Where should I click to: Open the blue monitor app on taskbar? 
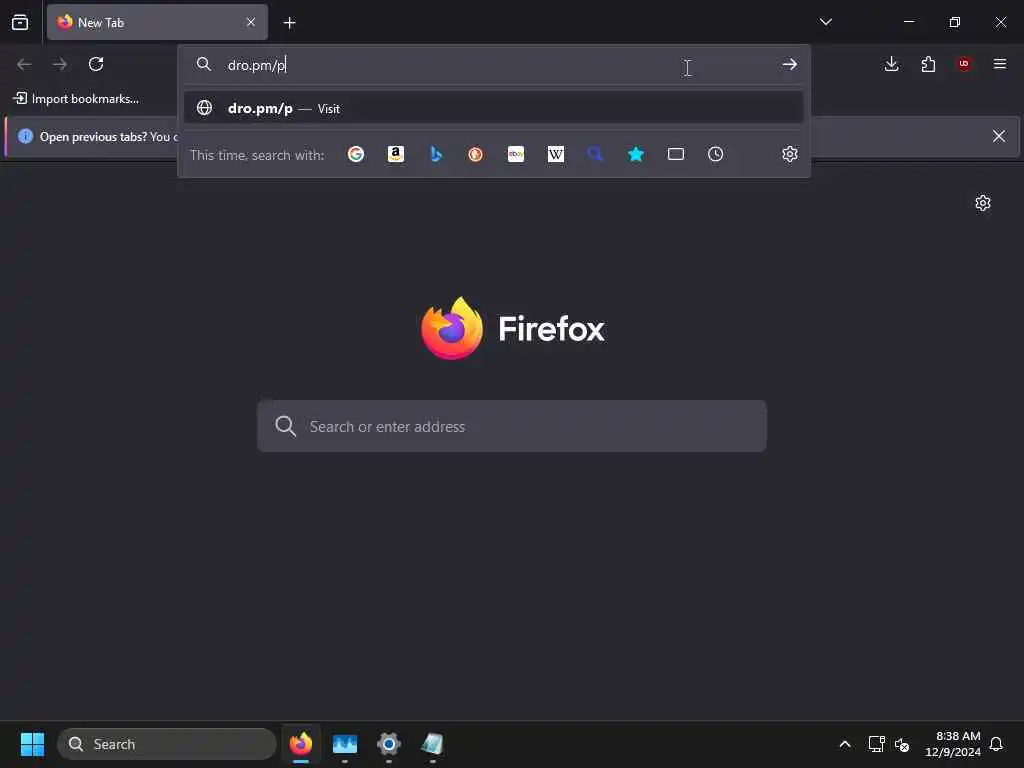click(x=345, y=744)
